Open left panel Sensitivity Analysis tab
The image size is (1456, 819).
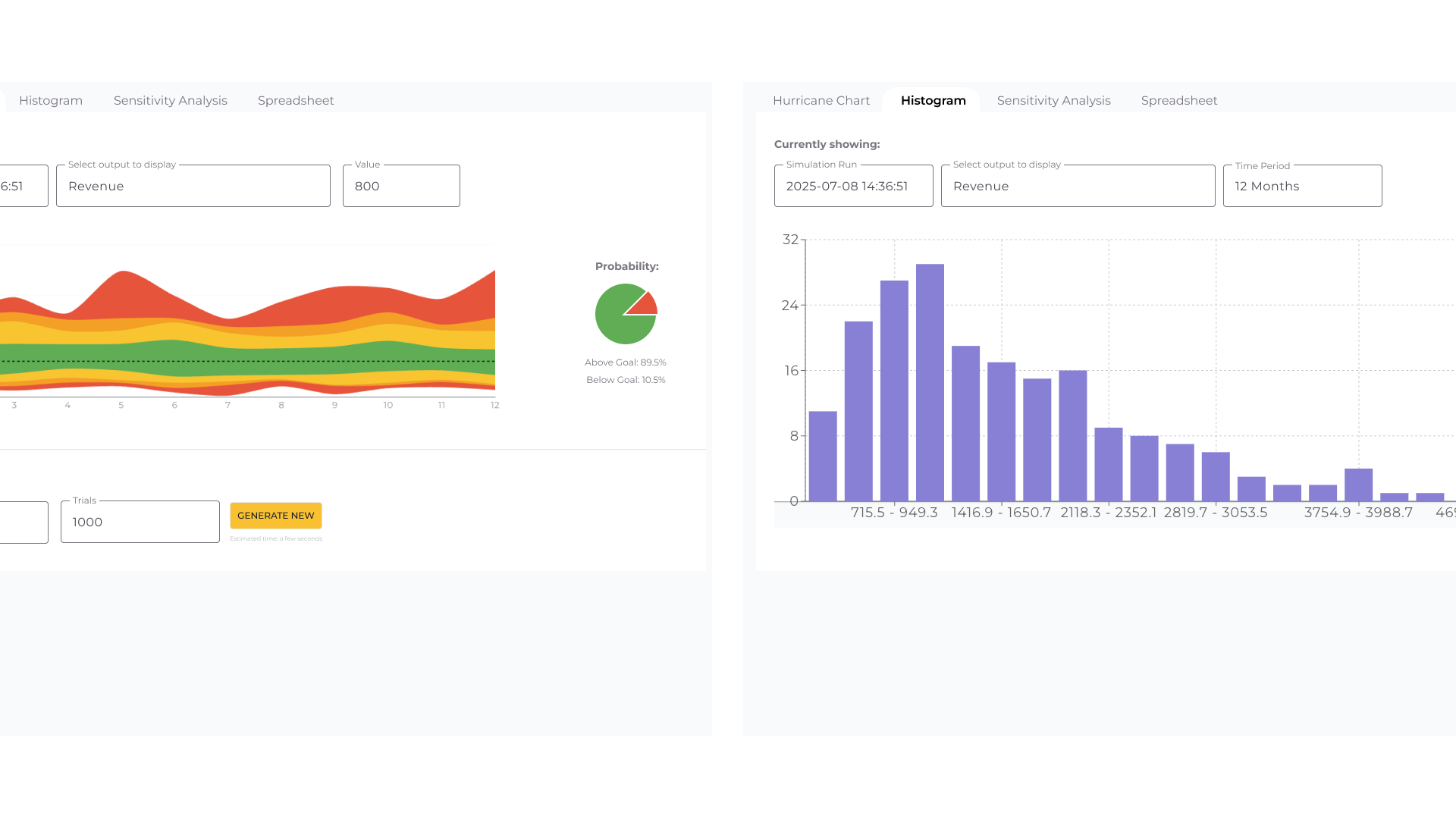[x=170, y=100]
